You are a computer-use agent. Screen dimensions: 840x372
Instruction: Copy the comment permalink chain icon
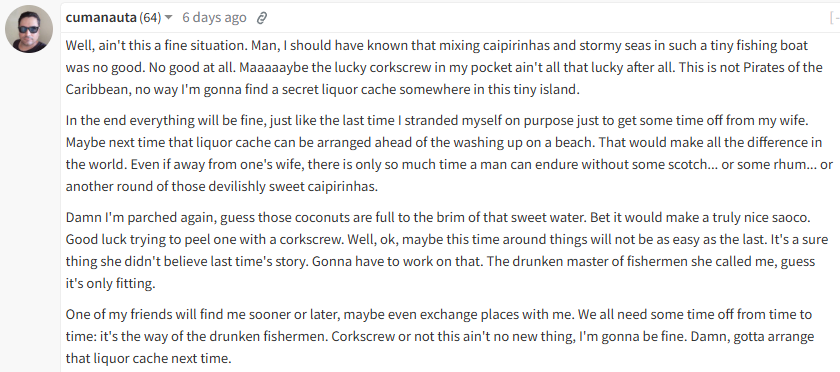(261, 18)
